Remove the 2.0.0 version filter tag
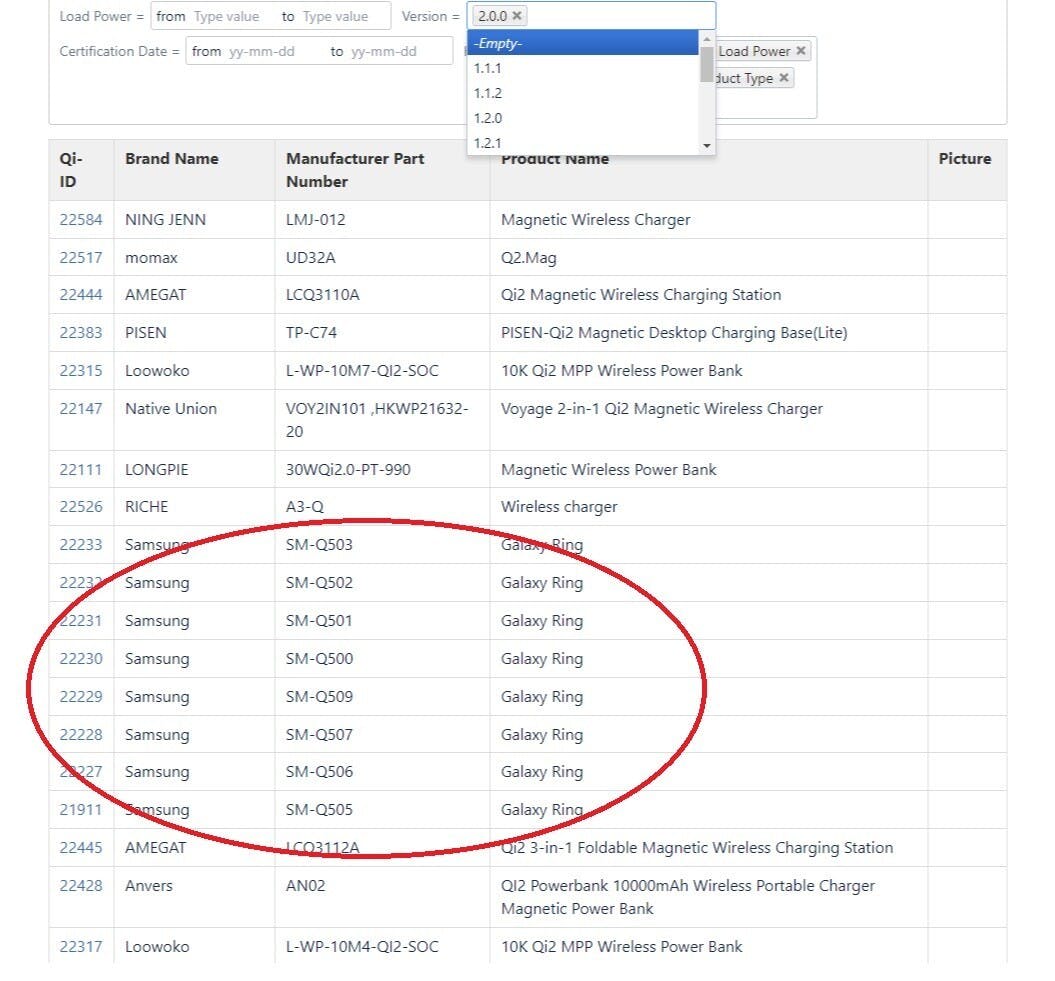 [x=517, y=15]
